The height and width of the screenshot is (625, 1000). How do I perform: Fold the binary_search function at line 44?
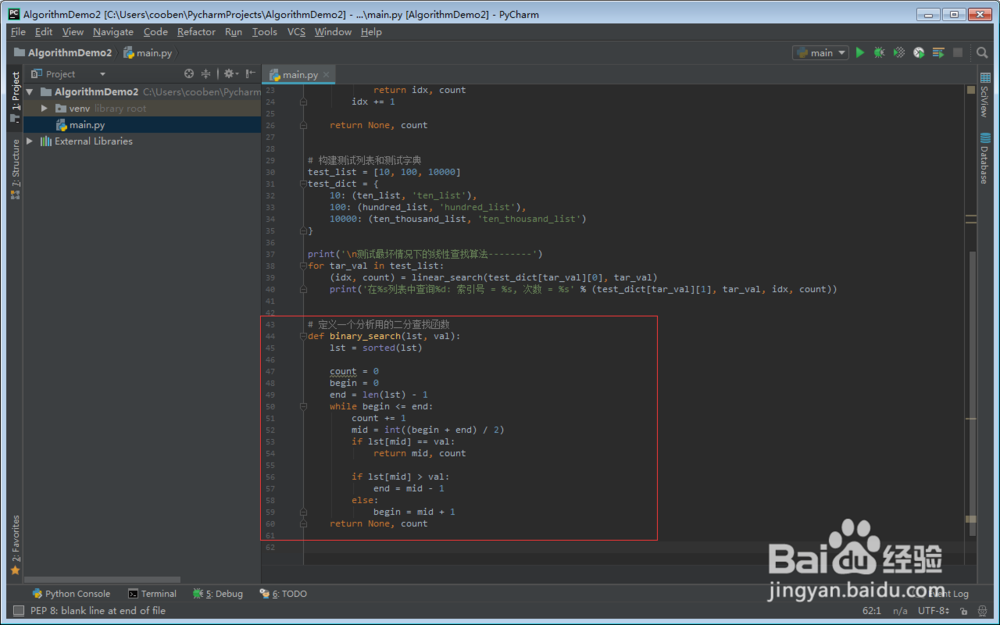[304, 336]
